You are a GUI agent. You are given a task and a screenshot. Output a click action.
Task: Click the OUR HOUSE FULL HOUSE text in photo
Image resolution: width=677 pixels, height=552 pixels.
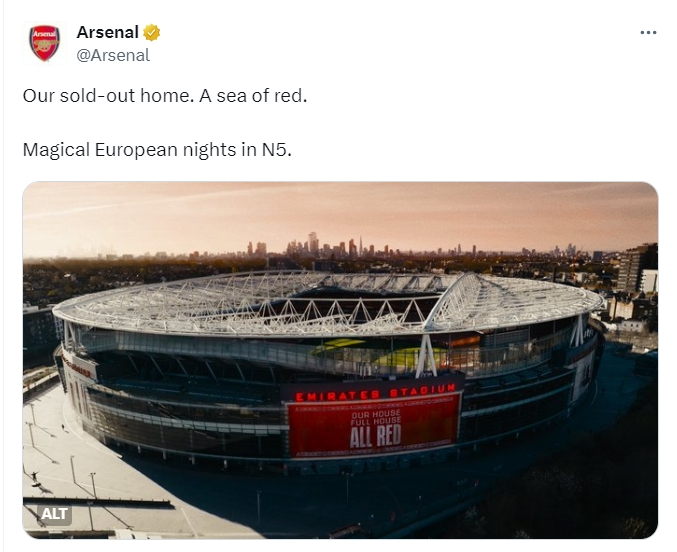376,417
